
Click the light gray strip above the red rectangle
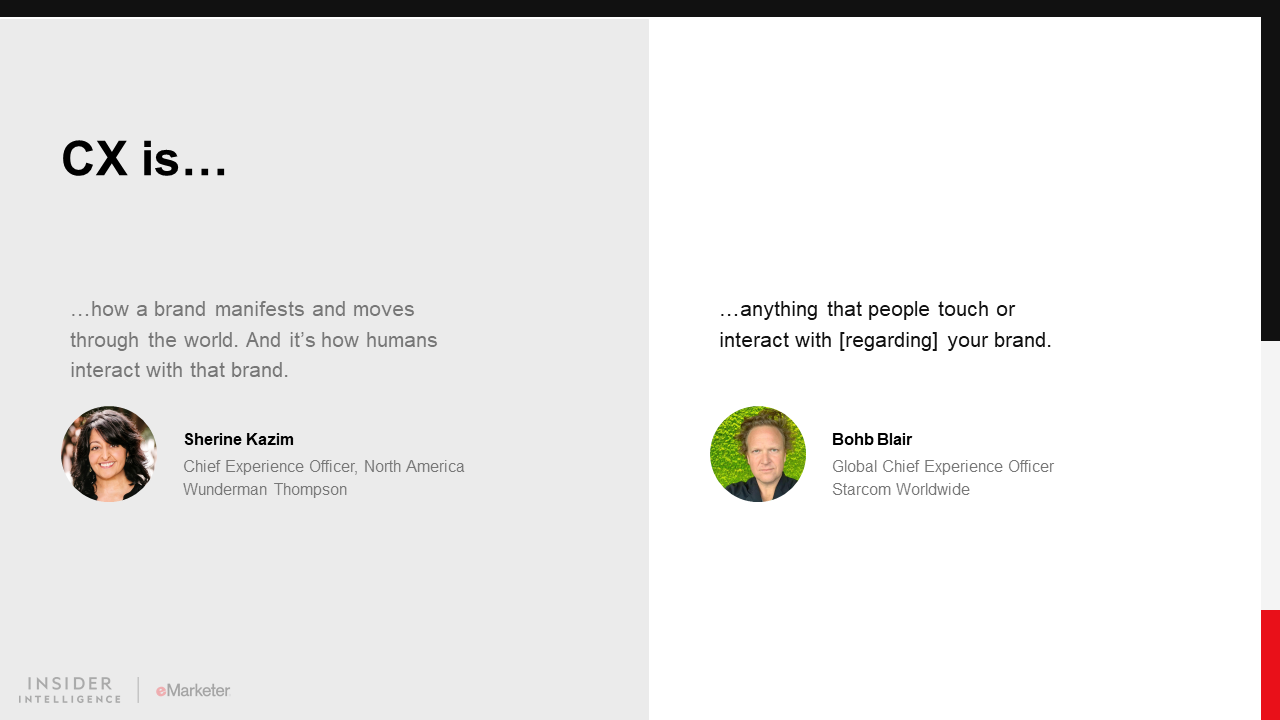1270,475
